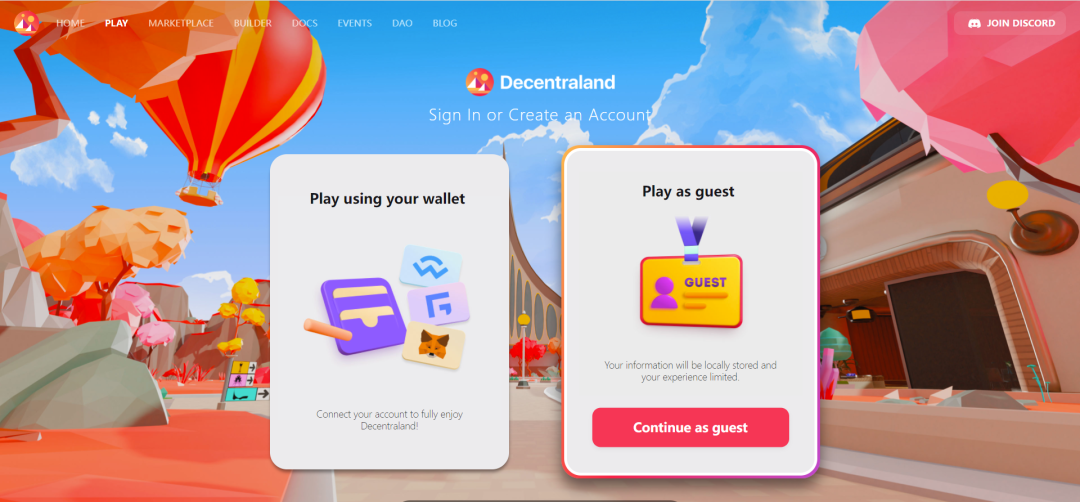The width and height of the screenshot is (1080, 502).
Task: Click the Join Discord button
Action: coord(1010,23)
